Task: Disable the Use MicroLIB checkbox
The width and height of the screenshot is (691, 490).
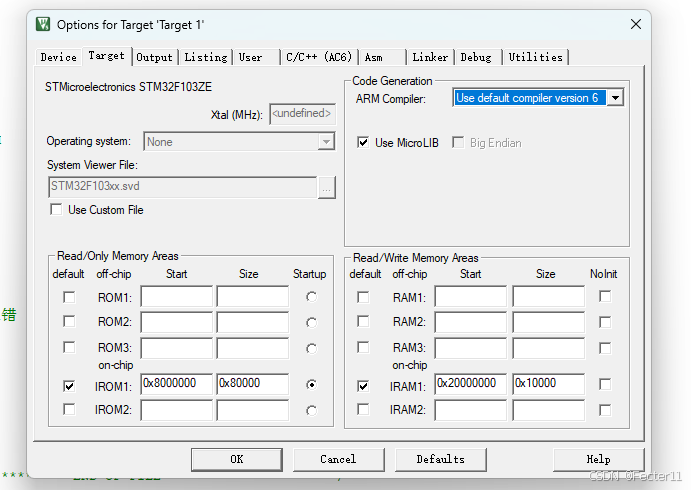Action: coord(363,143)
